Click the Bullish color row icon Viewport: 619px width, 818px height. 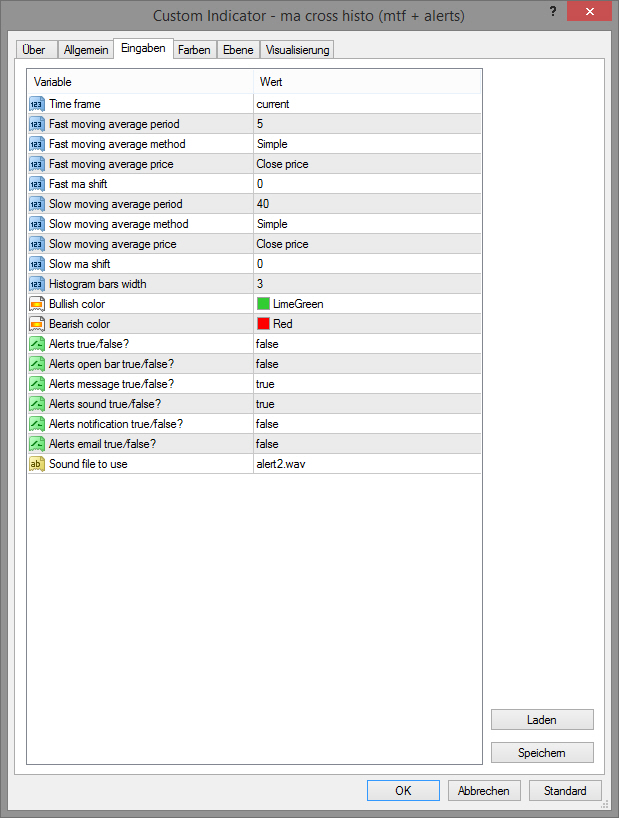pyautogui.click(x=37, y=304)
